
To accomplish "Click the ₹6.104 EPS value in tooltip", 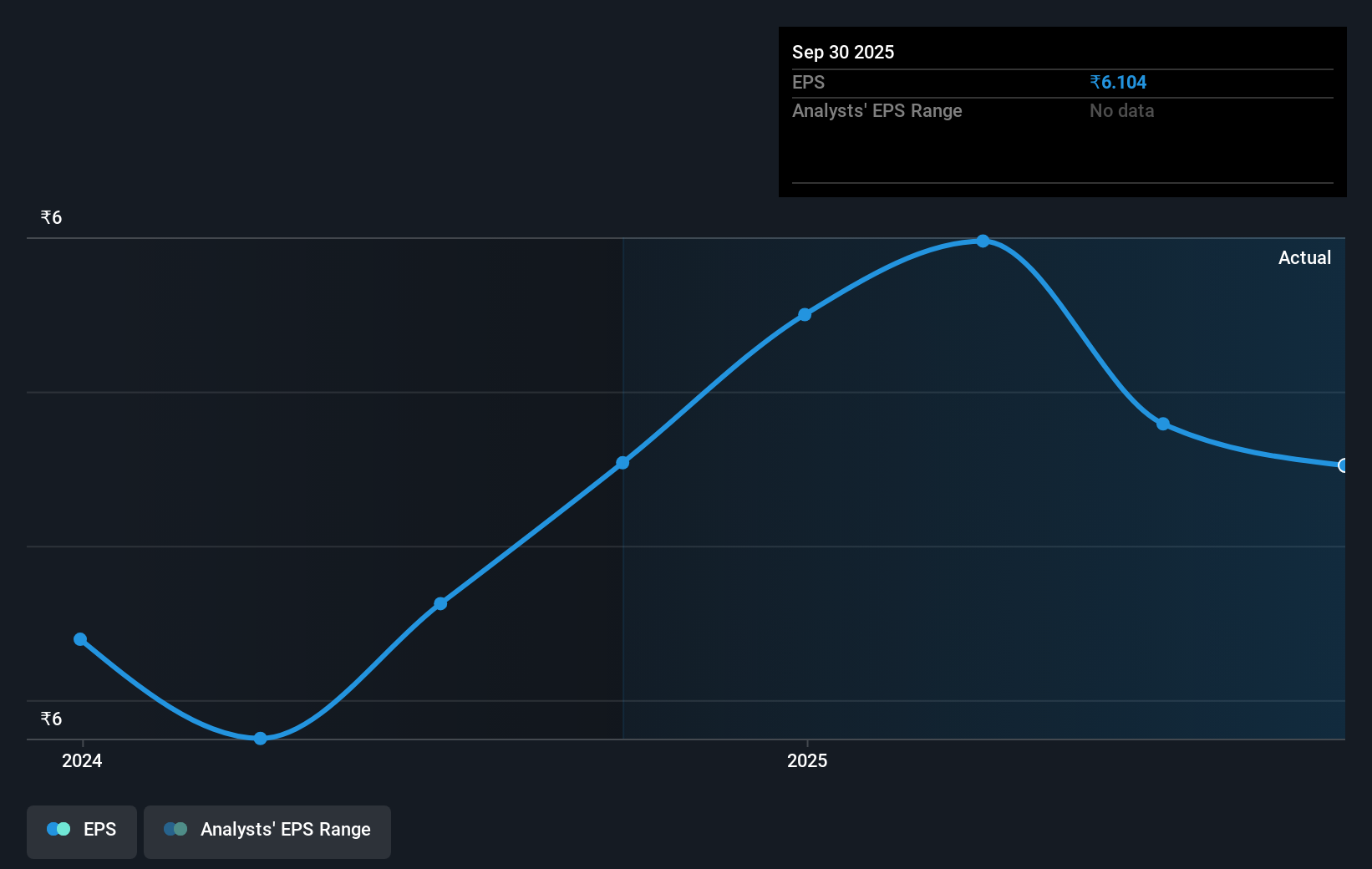I will point(1118,82).
